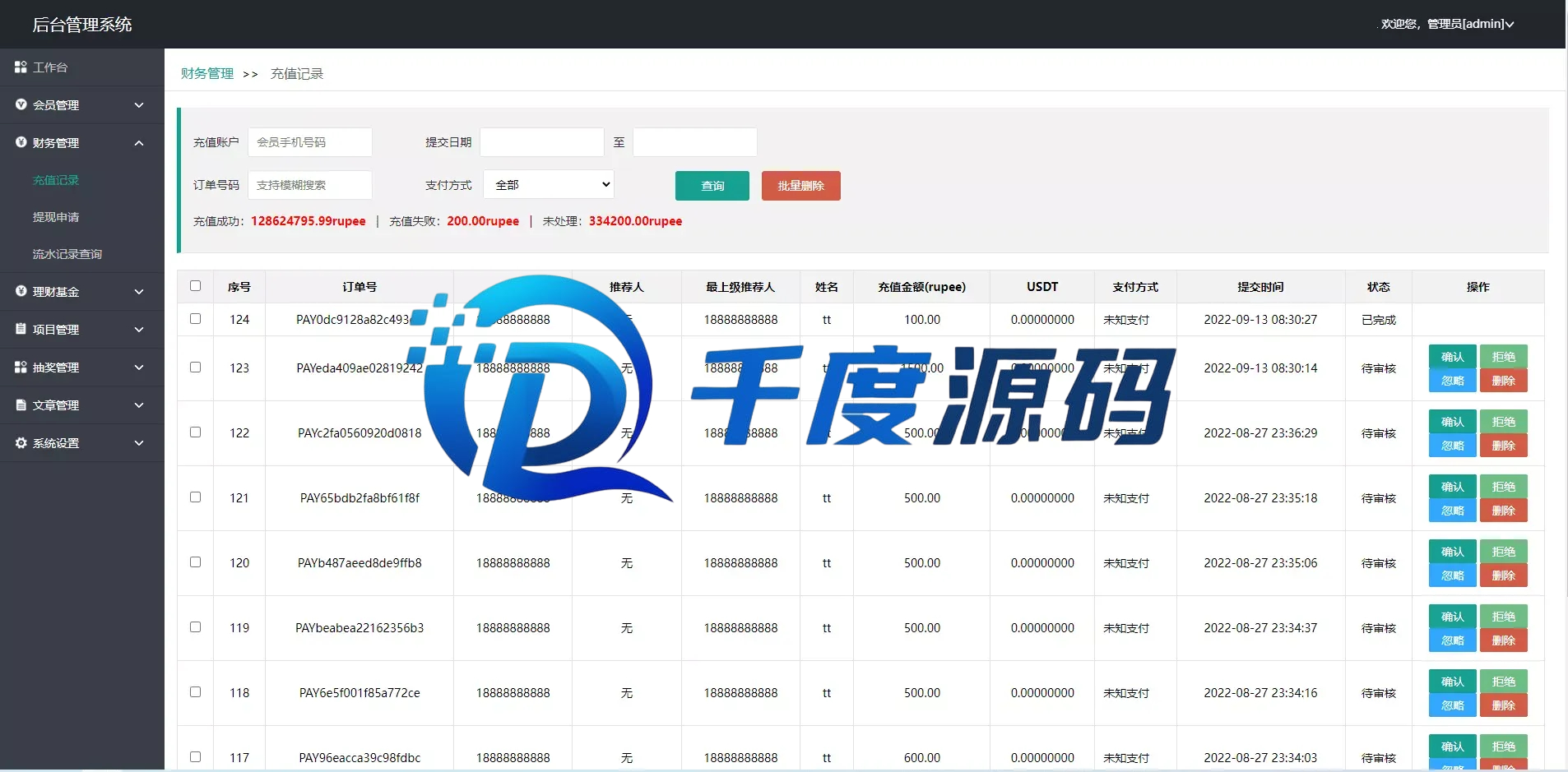Click the 工作台 dashboard icon
The image size is (1568, 772).
(x=21, y=67)
